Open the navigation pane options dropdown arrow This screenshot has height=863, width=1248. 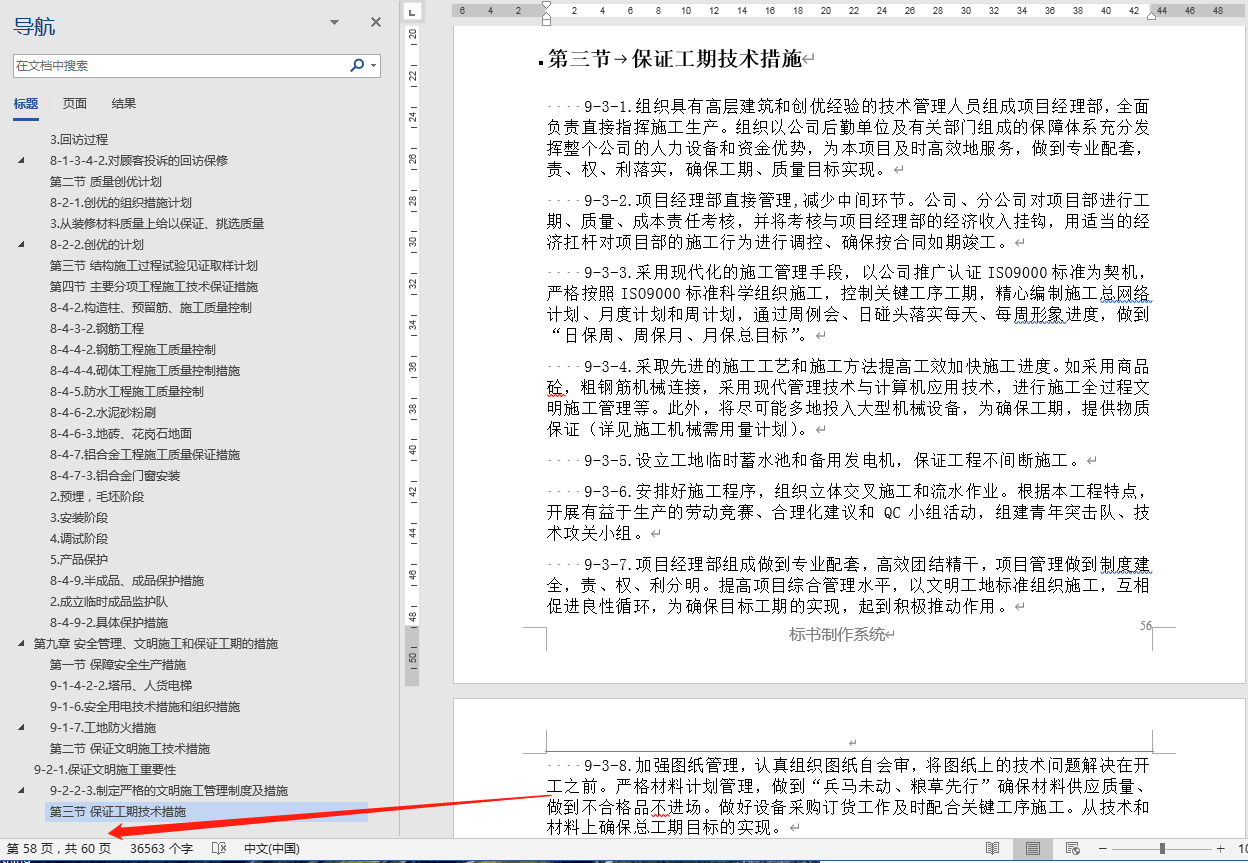pyautogui.click(x=333, y=21)
